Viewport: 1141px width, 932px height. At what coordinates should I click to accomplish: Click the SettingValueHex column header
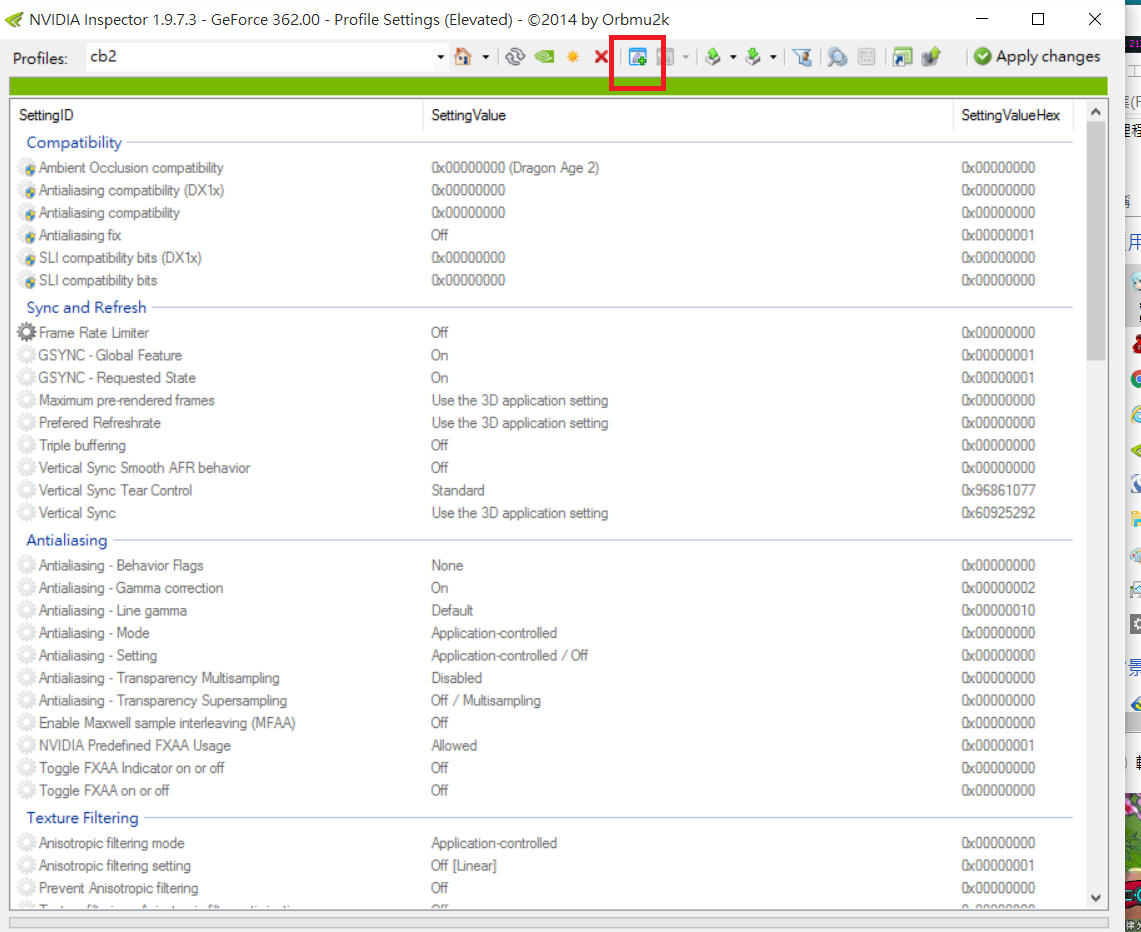[1013, 115]
